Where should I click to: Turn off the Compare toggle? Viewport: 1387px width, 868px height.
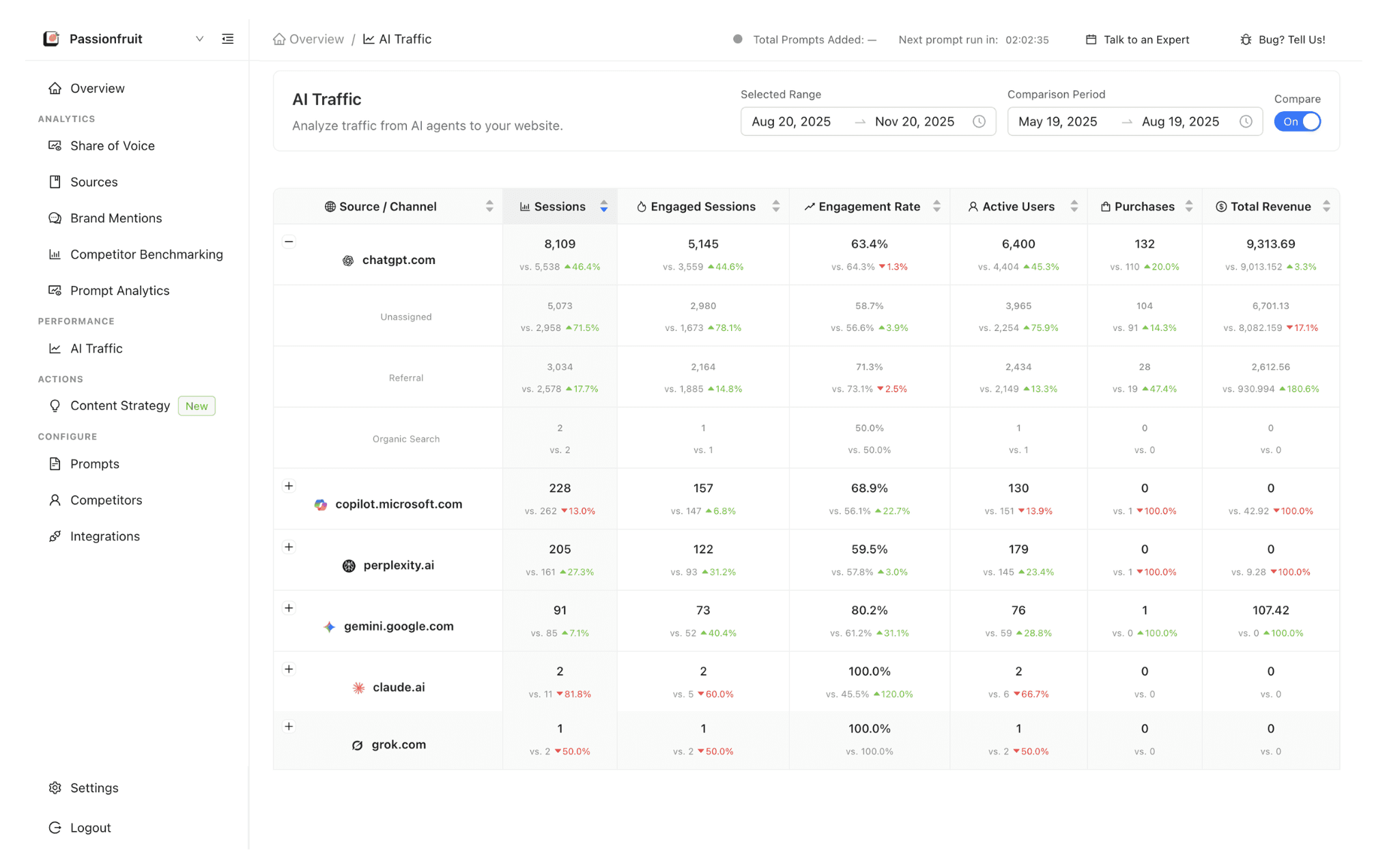click(1296, 121)
